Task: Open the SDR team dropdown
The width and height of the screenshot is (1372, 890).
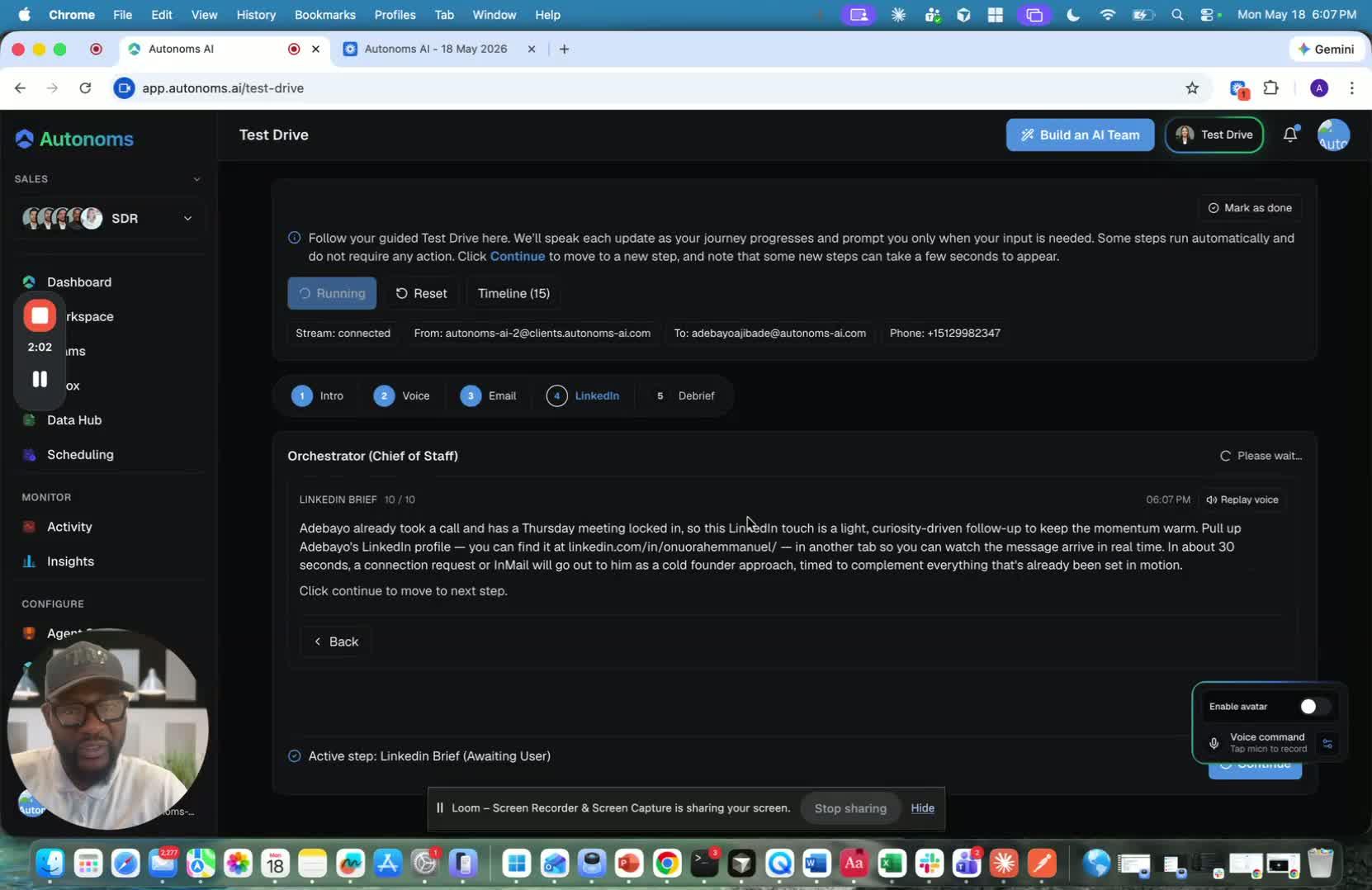Action: point(108,218)
